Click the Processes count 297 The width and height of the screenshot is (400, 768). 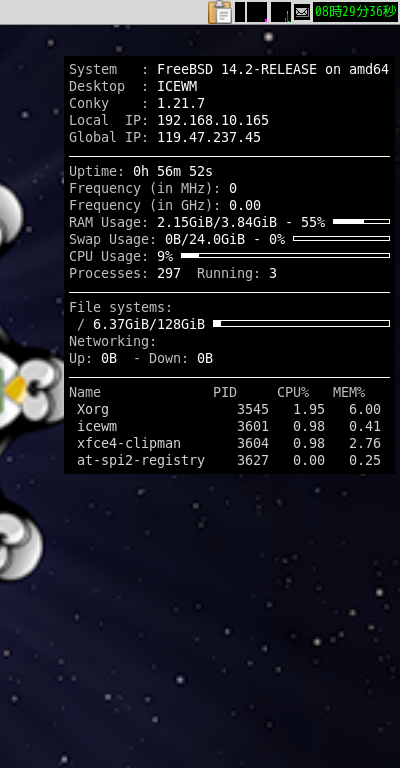click(169, 273)
